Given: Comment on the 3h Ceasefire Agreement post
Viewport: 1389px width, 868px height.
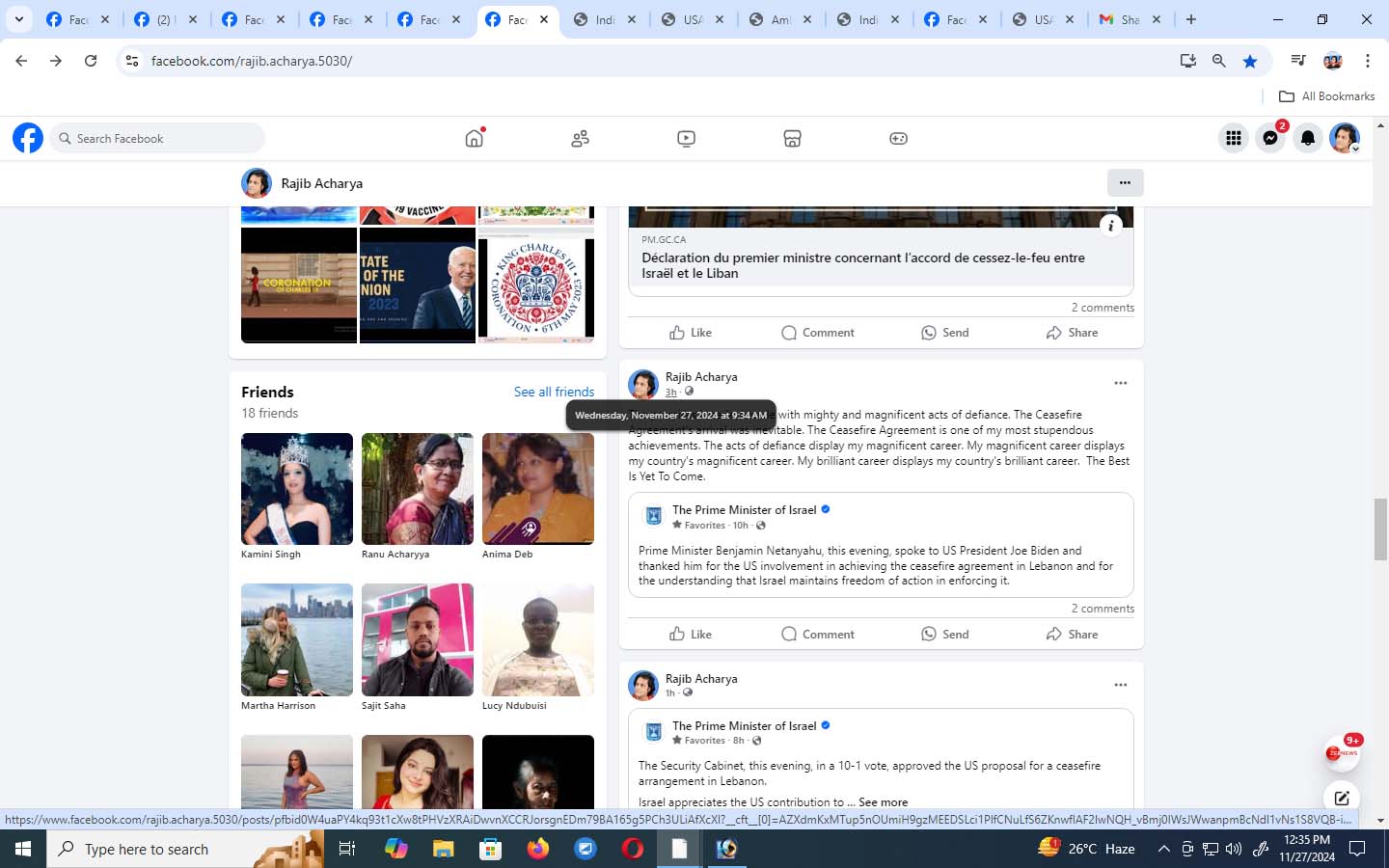Looking at the screenshot, I should (818, 634).
